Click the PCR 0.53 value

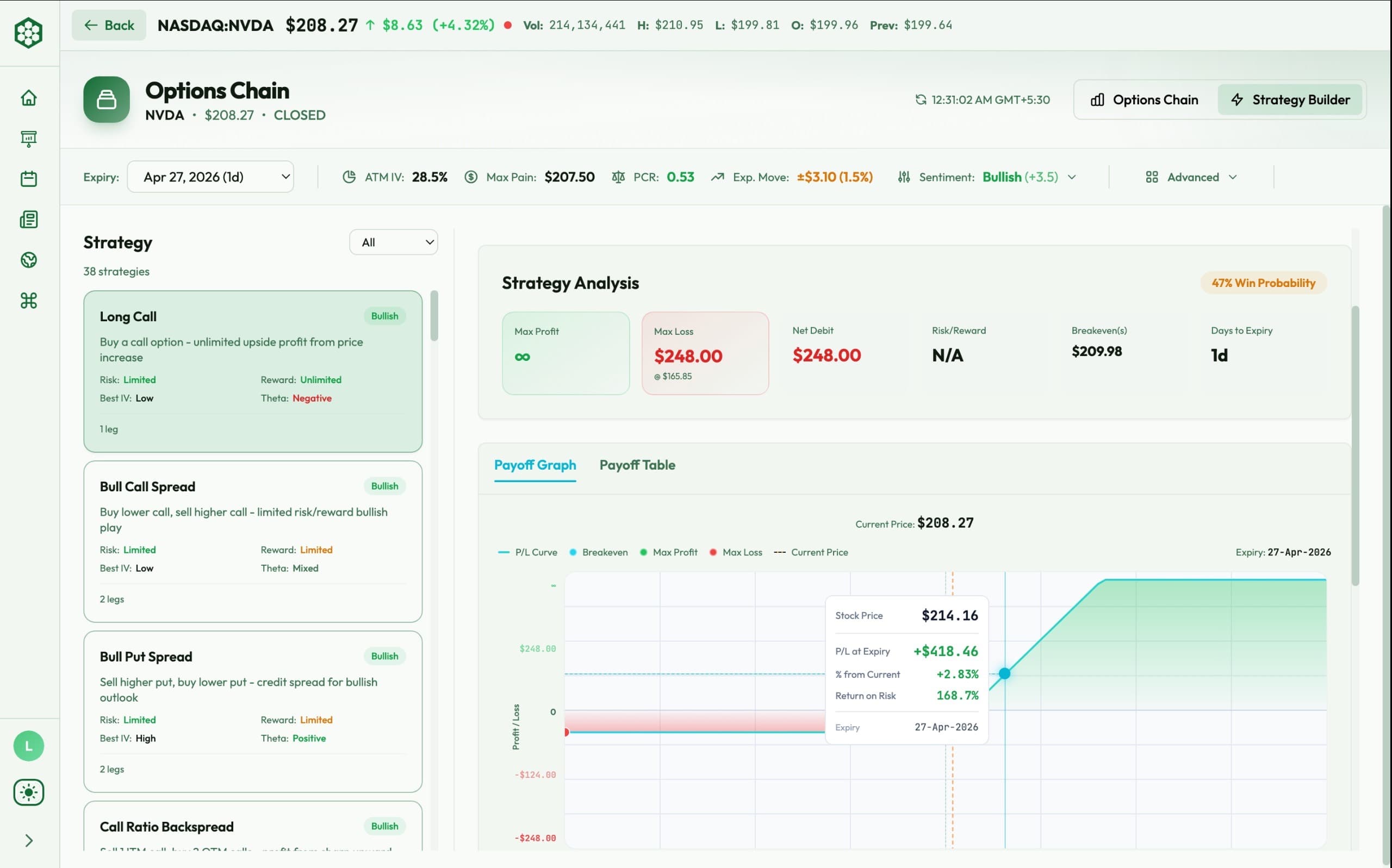680,177
